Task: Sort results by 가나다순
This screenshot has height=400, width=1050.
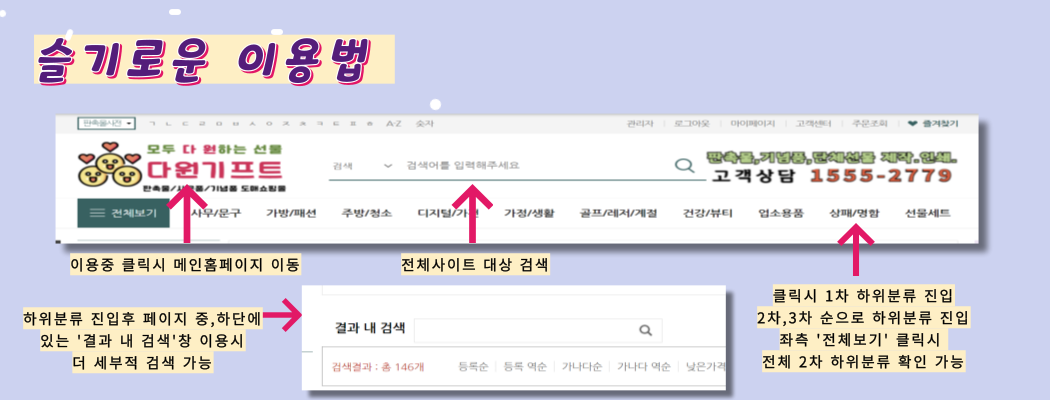Action: coord(582,366)
